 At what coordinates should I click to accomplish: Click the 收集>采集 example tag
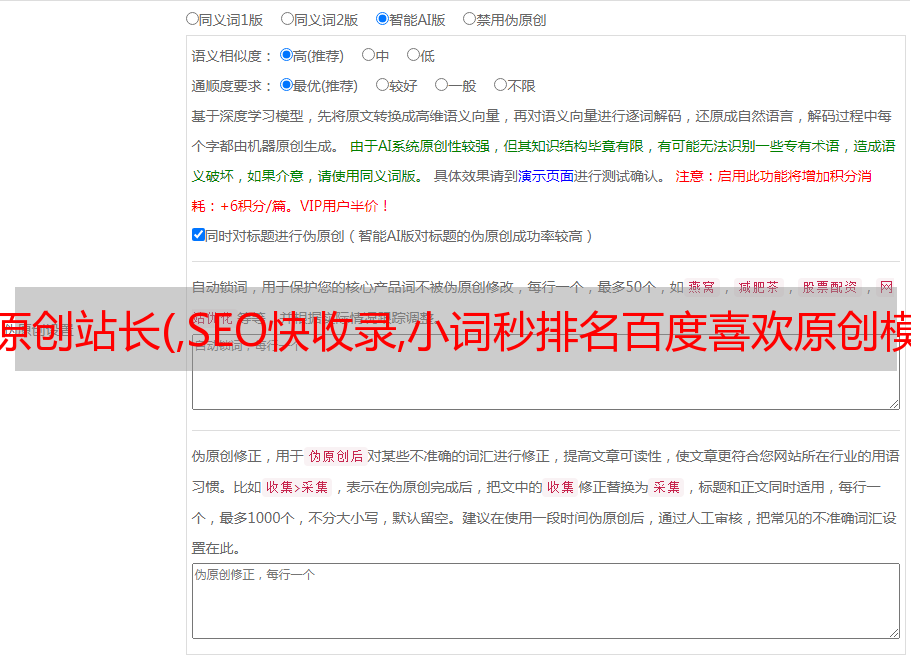[x=297, y=487]
